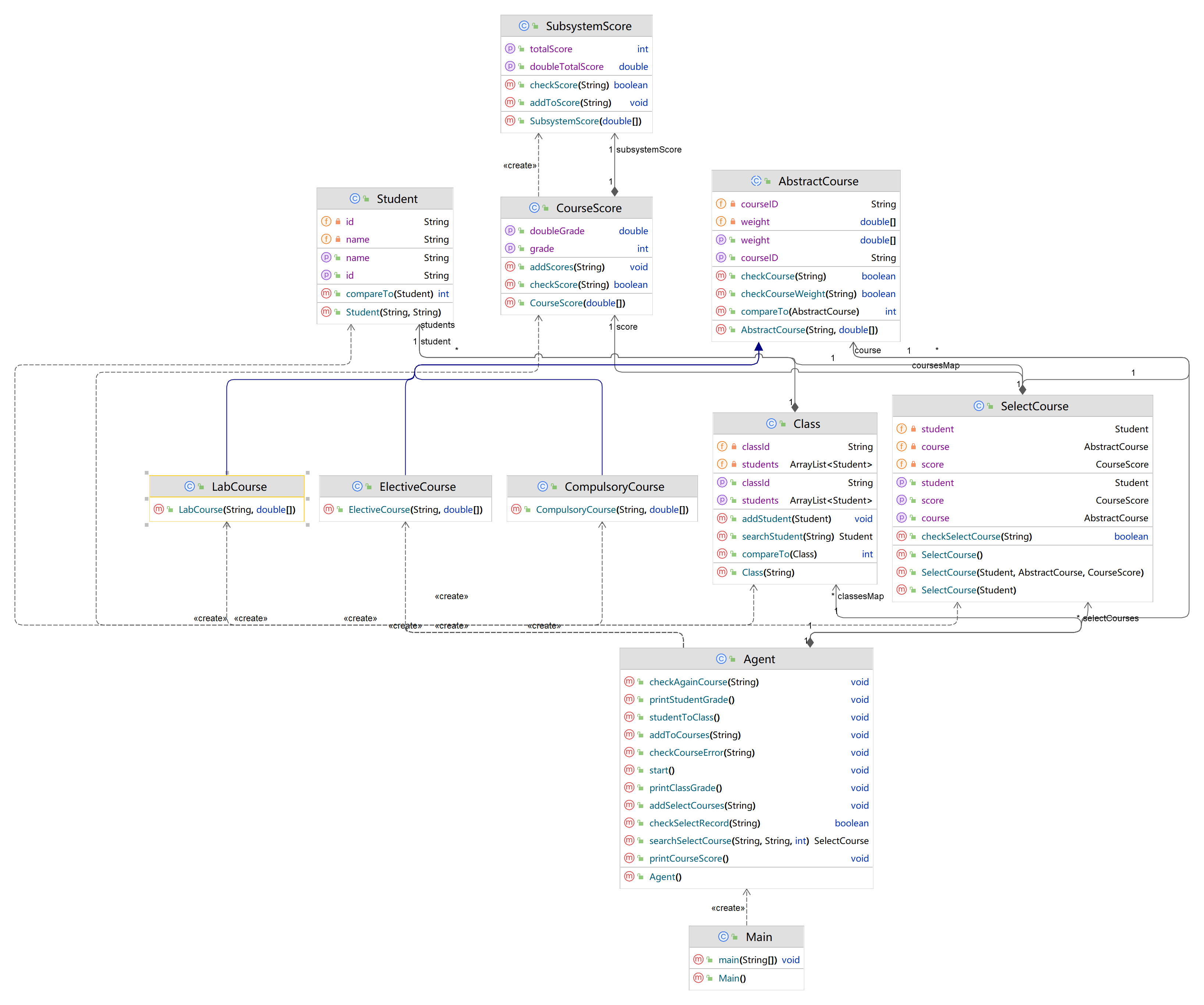1204x1005 pixels.
Task: Click the main(String[]) method icon
Action: coord(698,959)
